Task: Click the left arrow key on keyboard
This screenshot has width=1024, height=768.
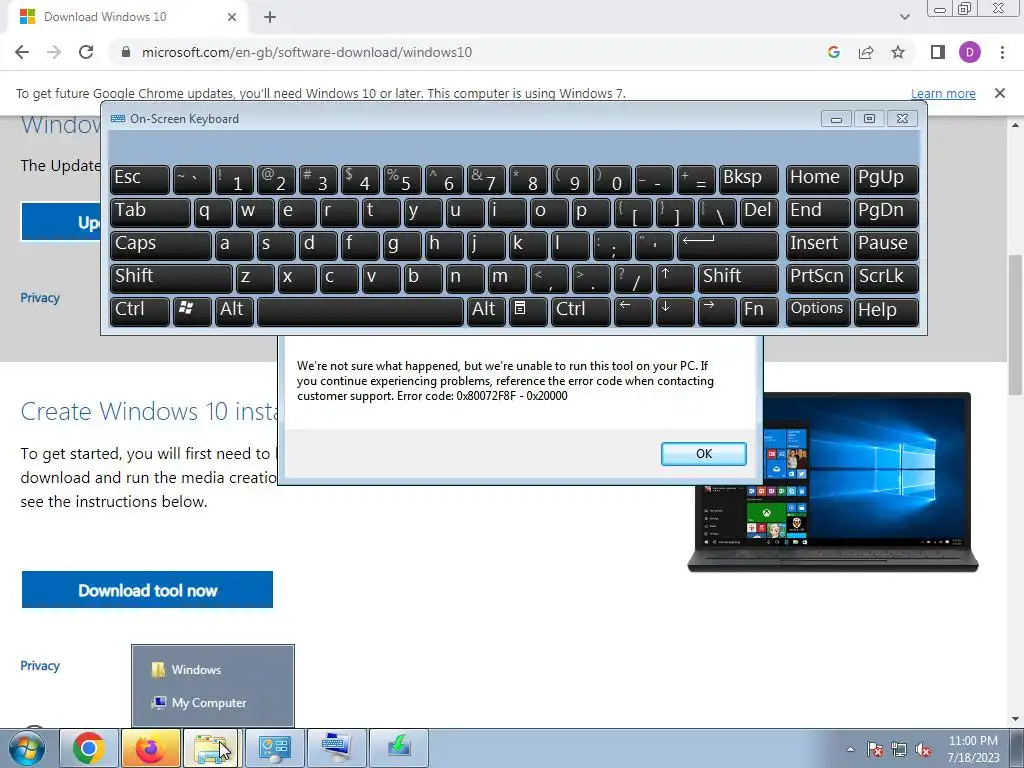Action: point(633,311)
